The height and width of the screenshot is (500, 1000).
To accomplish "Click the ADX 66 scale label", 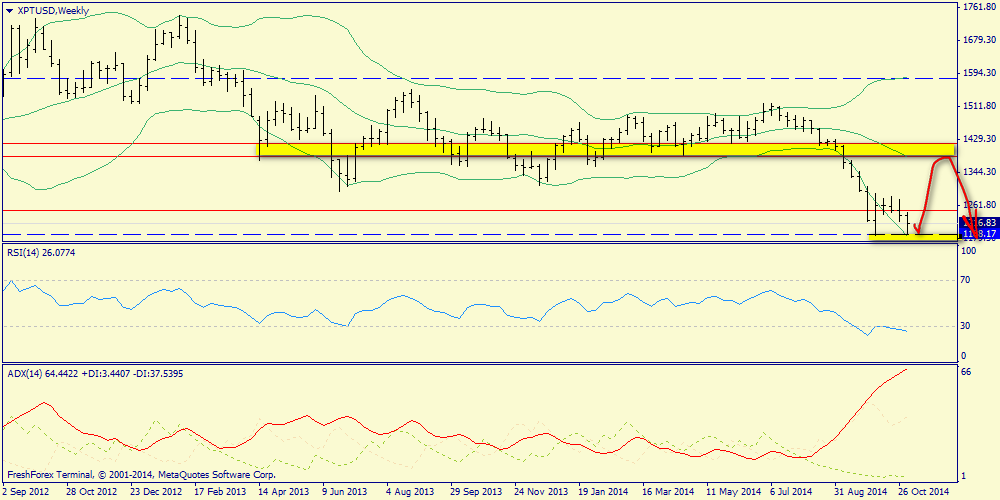I will pos(966,372).
